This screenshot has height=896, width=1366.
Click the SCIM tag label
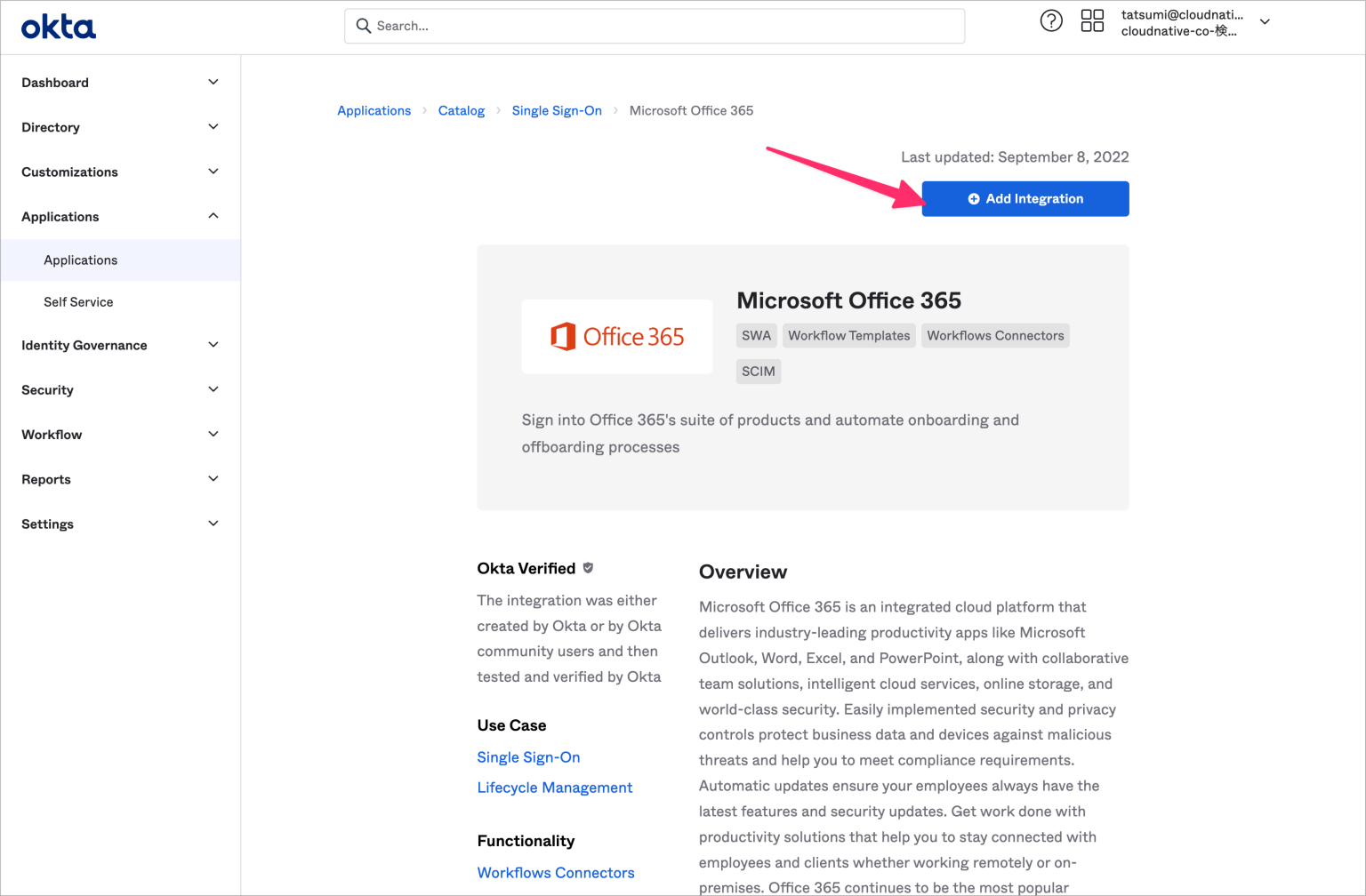pos(758,371)
